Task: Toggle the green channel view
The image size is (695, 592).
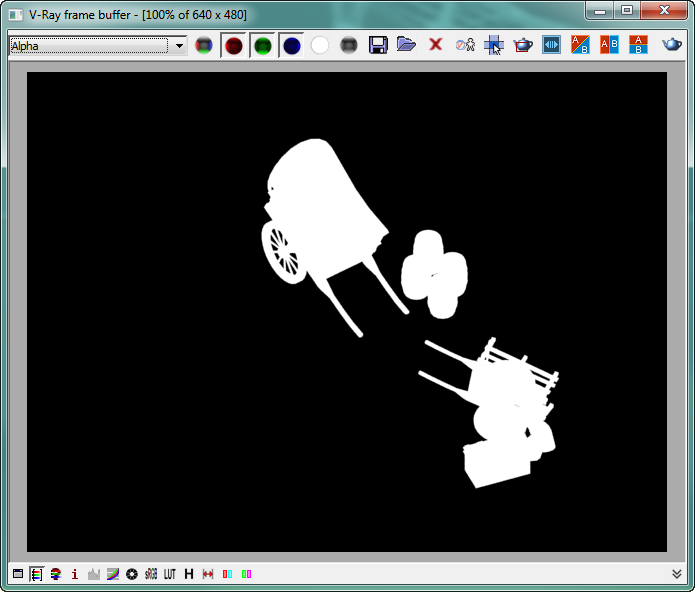Action: [262, 45]
